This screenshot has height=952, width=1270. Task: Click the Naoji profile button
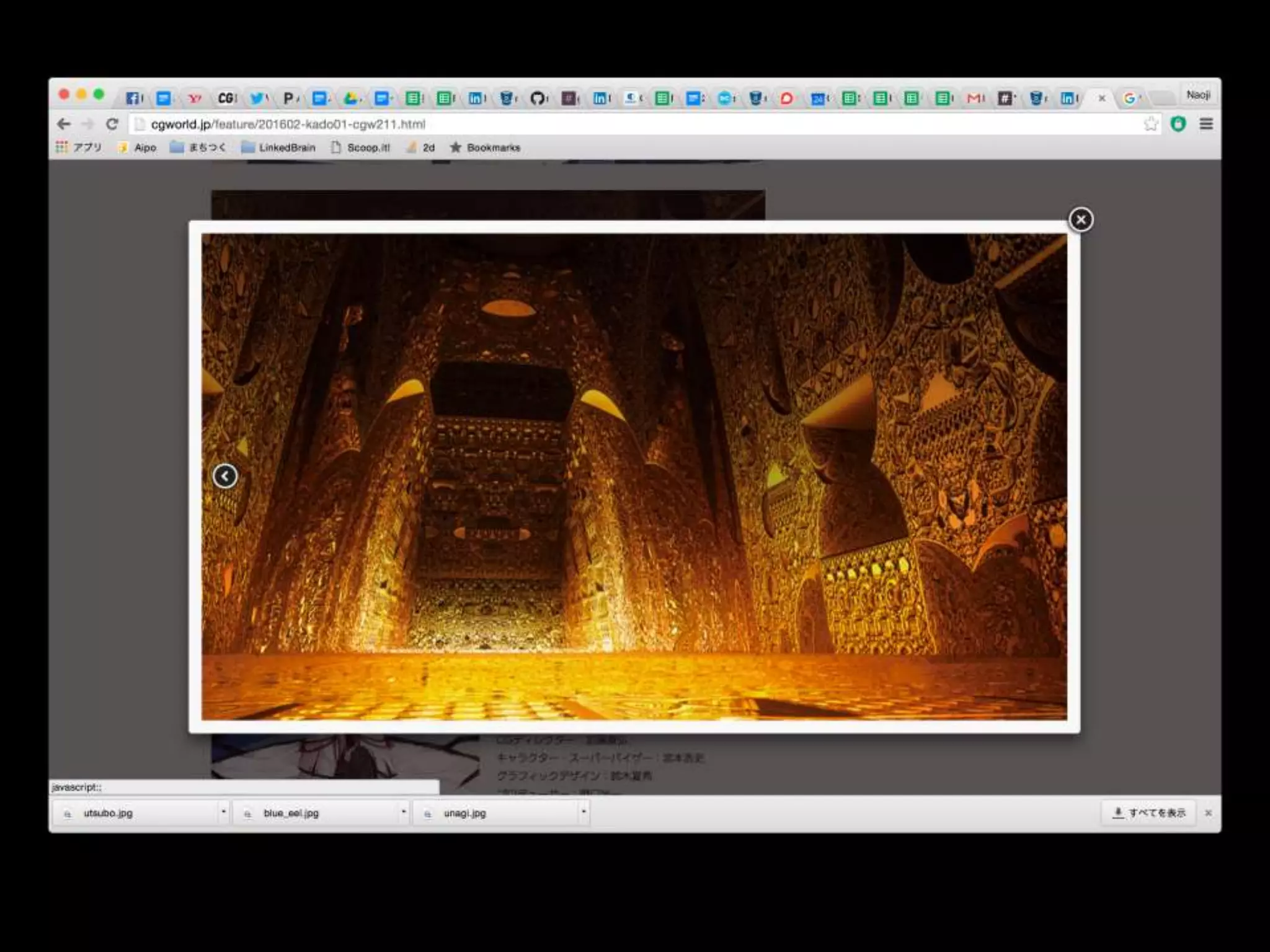coord(1198,95)
